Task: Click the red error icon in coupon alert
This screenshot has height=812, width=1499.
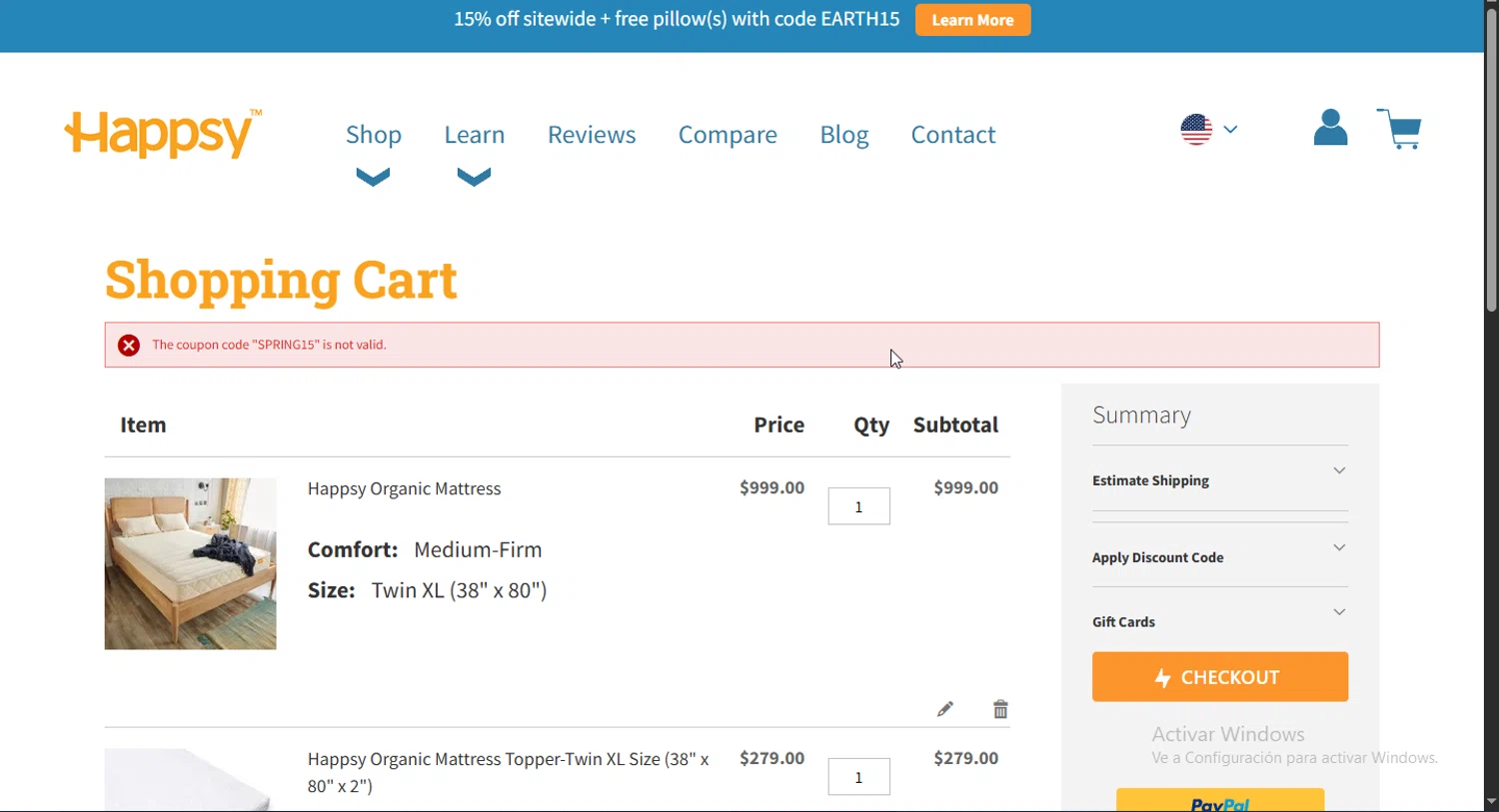Action: point(129,346)
